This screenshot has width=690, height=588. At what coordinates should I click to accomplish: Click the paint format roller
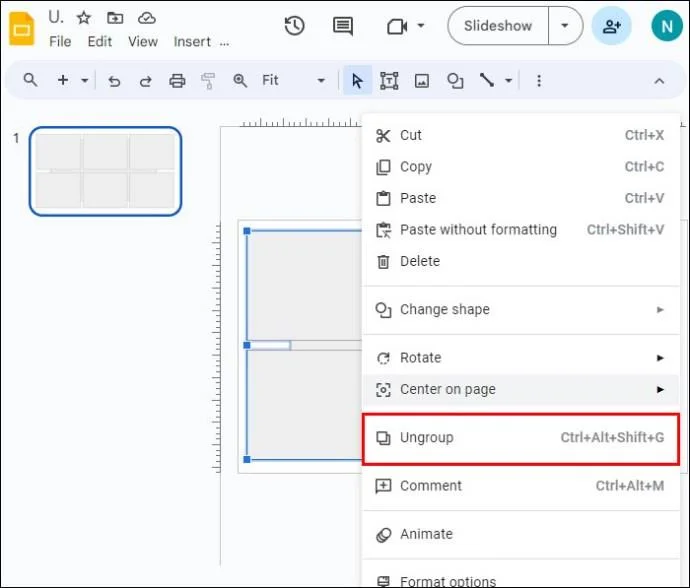[208, 81]
